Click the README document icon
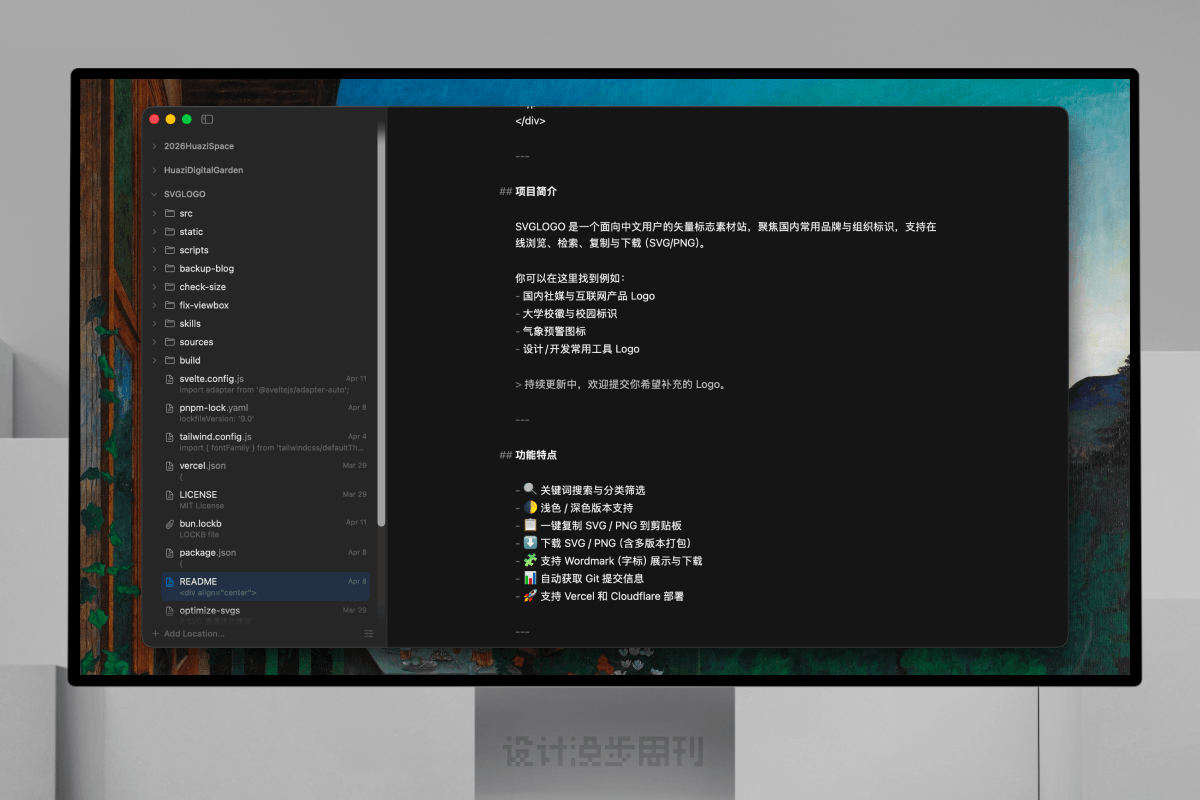The width and height of the screenshot is (1200, 800). [x=170, y=582]
